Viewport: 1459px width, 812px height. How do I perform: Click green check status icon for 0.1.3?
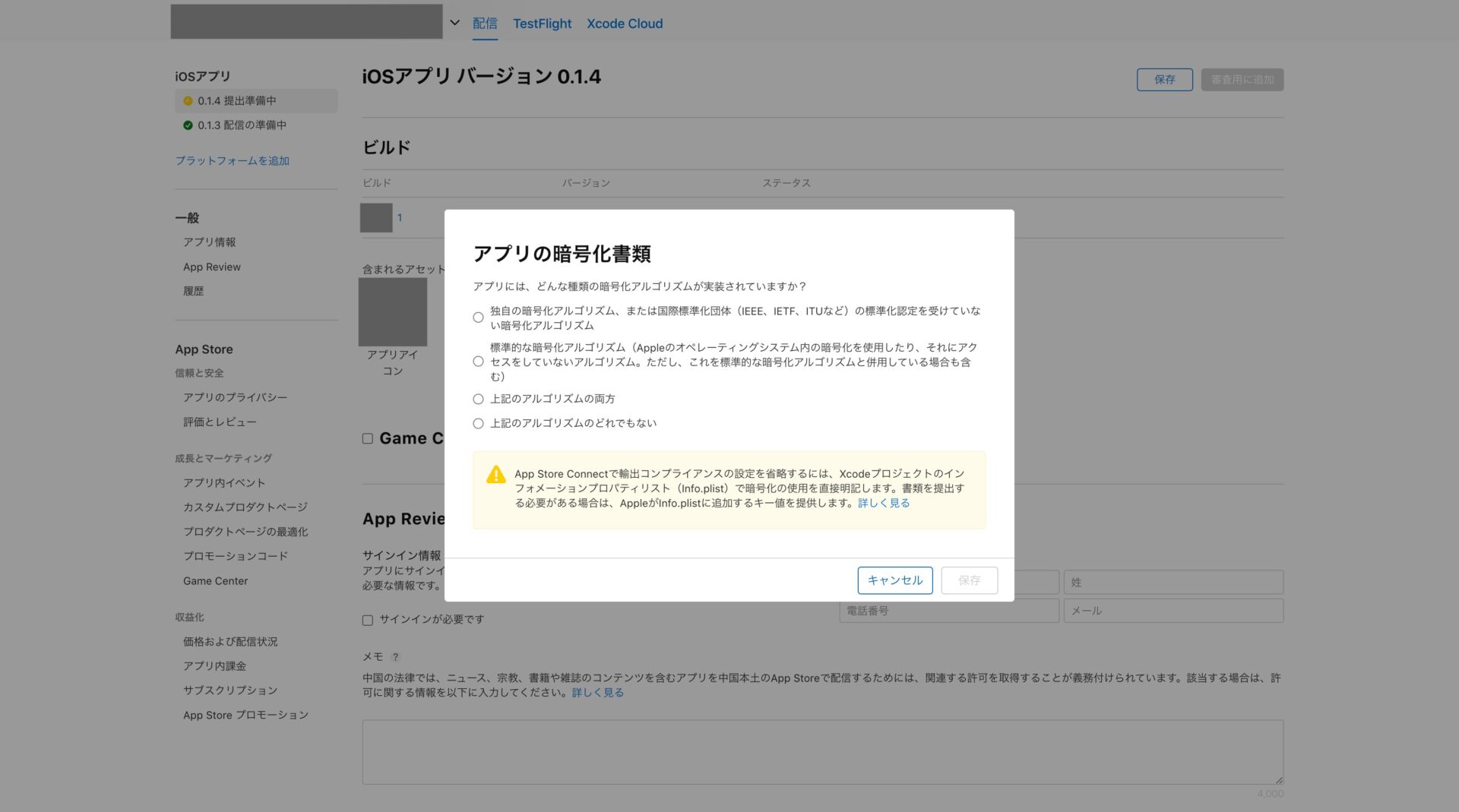tap(188, 125)
